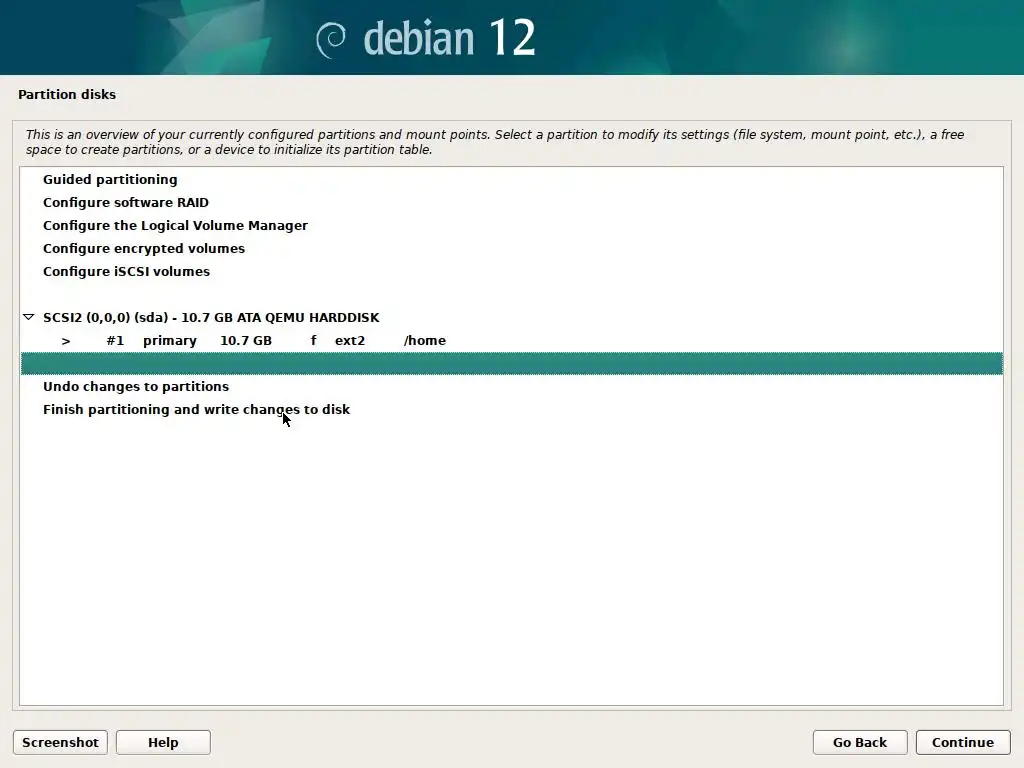Select partition #1 primary ext2 /home row

click(511, 340)
